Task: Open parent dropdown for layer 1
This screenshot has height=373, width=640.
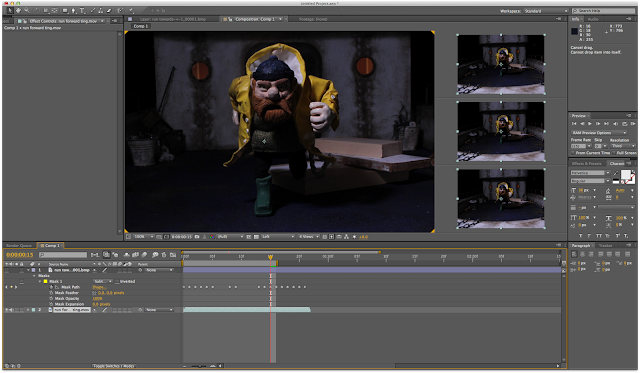Action: click(159, 270)
